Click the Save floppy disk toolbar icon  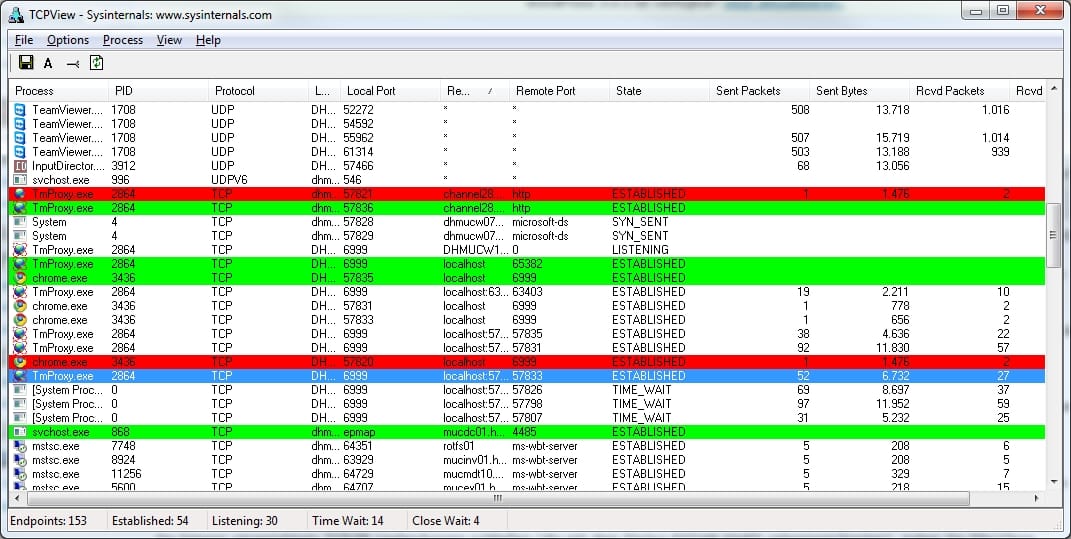(26, 63)
